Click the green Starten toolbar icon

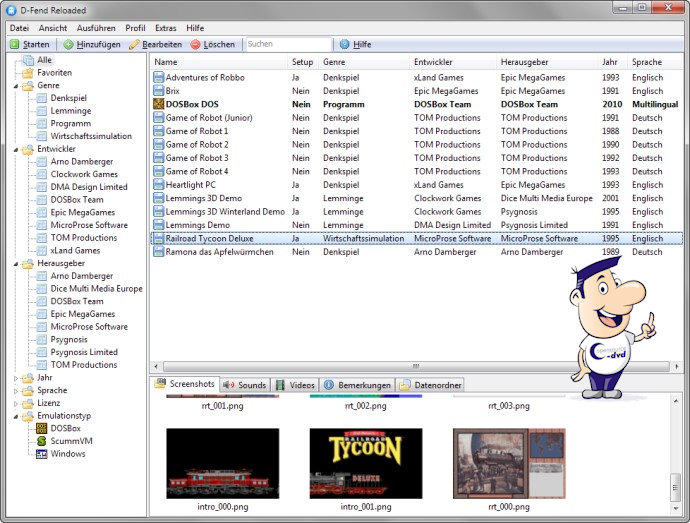point(14,45)
